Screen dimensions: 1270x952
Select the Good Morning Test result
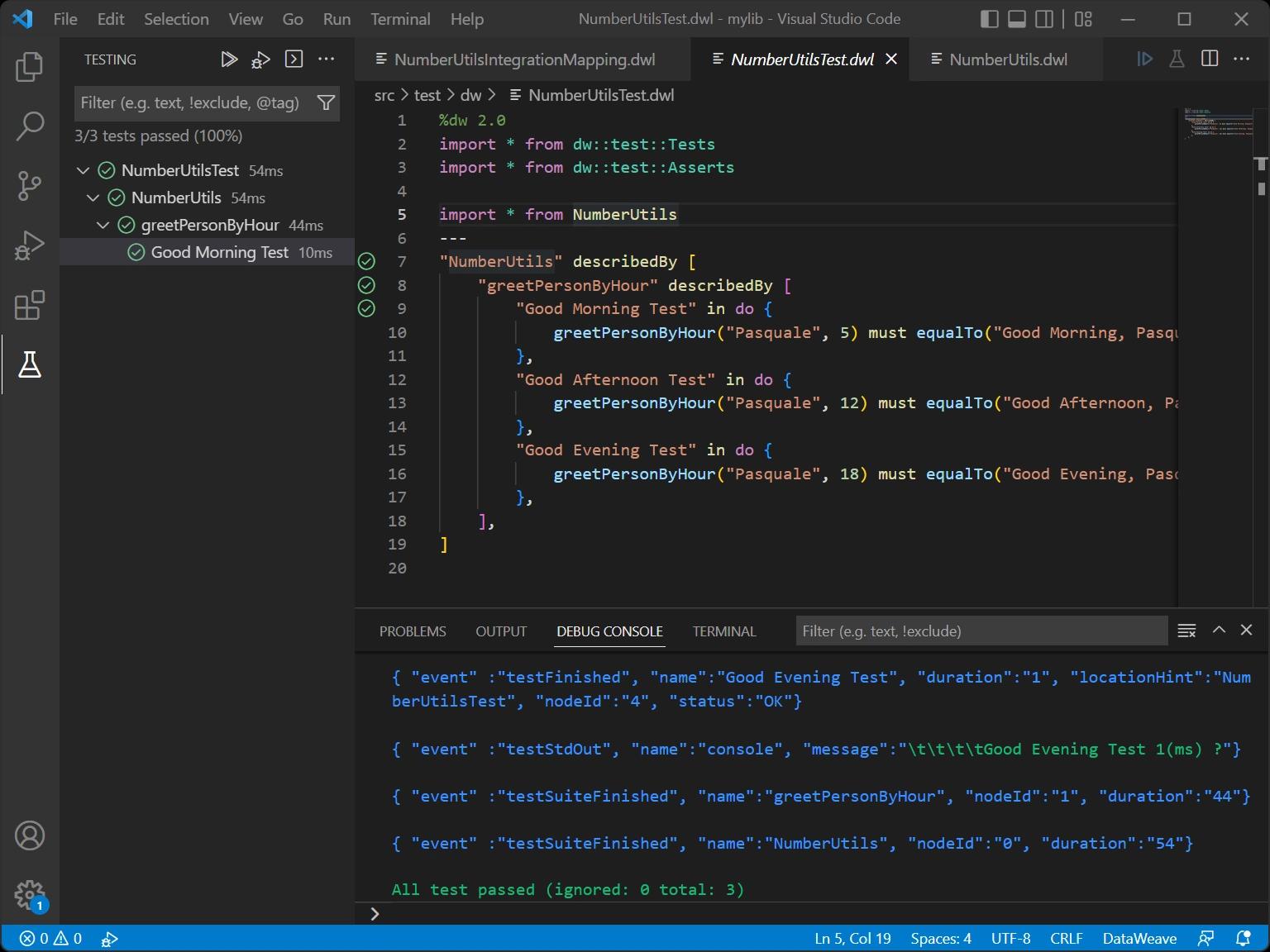click(219, 252)
